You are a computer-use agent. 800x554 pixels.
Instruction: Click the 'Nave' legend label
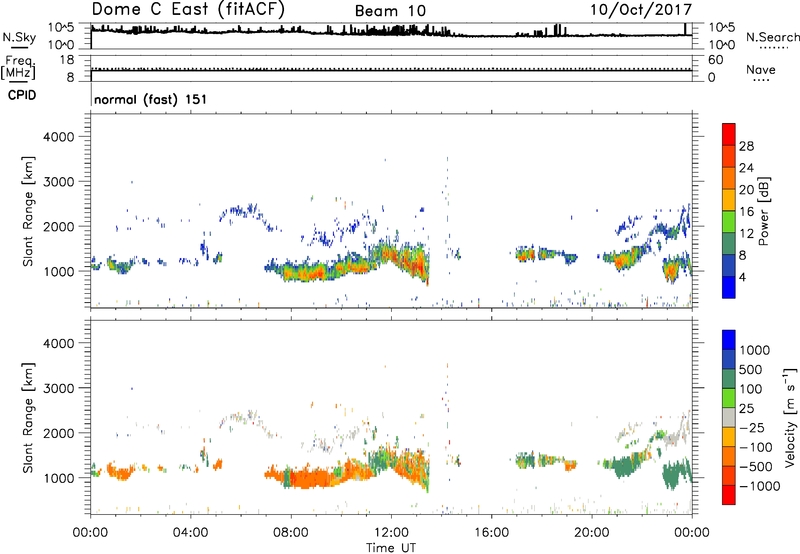point(761,69)
